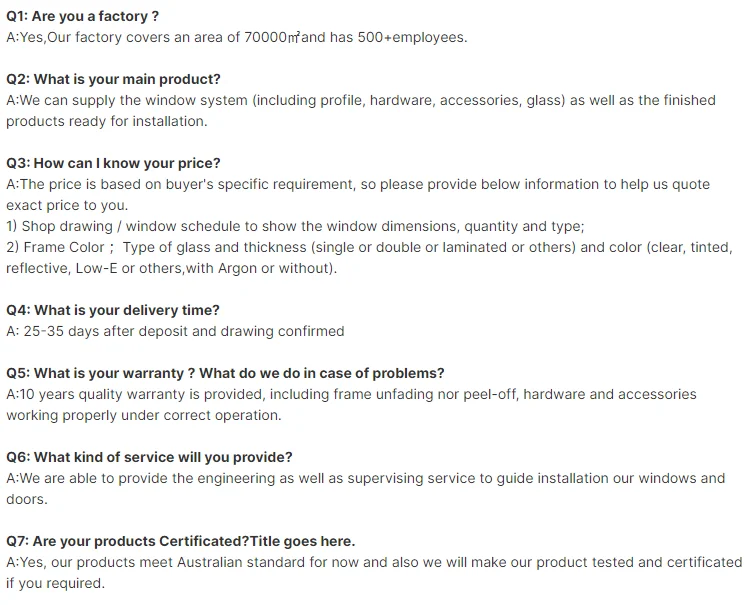750x605 pixels.
Task: Click the answer mentioning Australian standard
Action: (x=374, y=562)
